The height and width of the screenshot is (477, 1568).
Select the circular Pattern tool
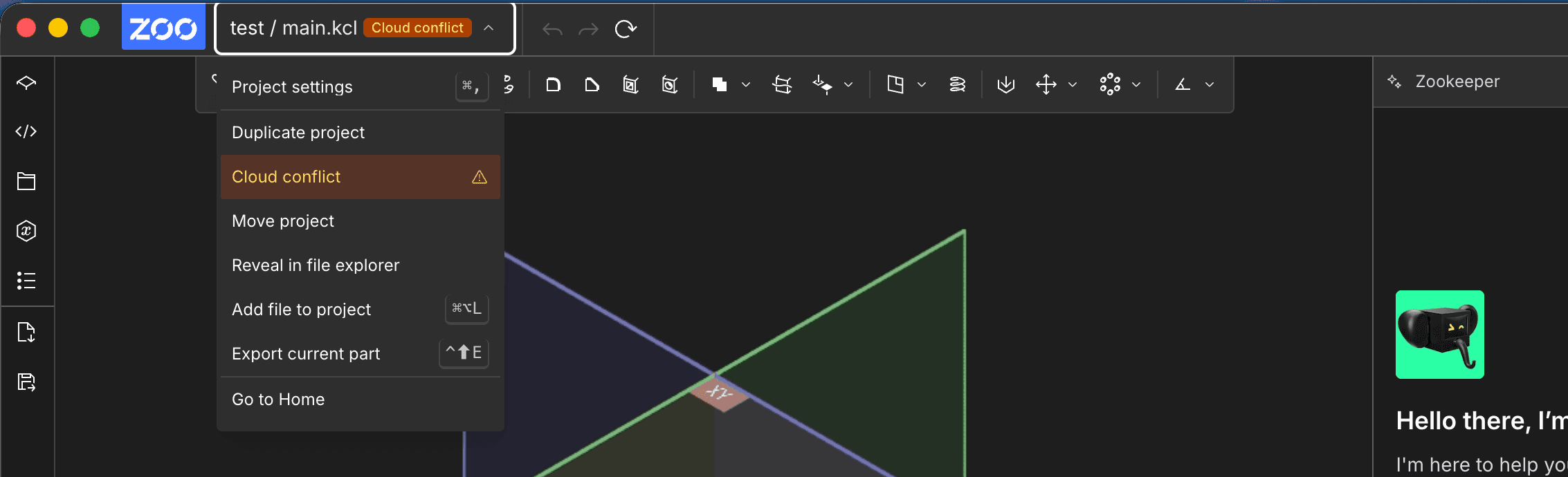coord(1110,84)
